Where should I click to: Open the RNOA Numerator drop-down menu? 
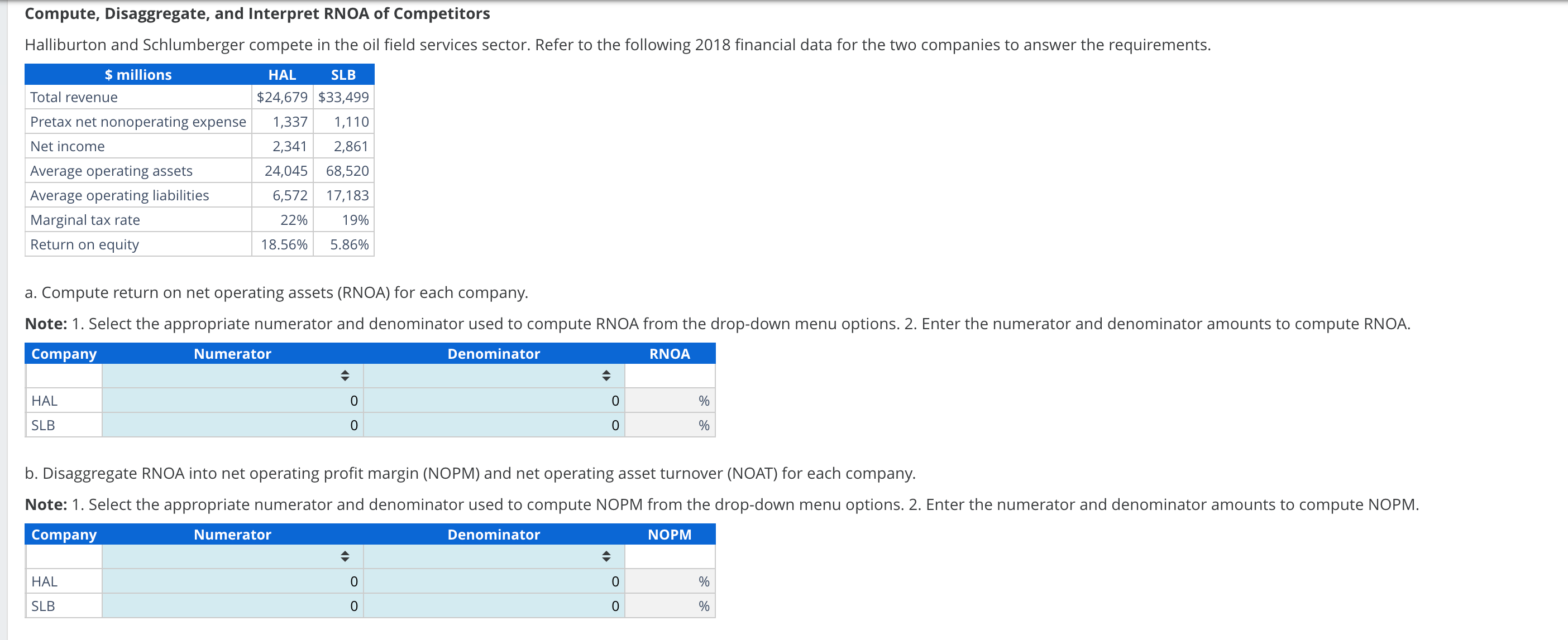(344, 376)
